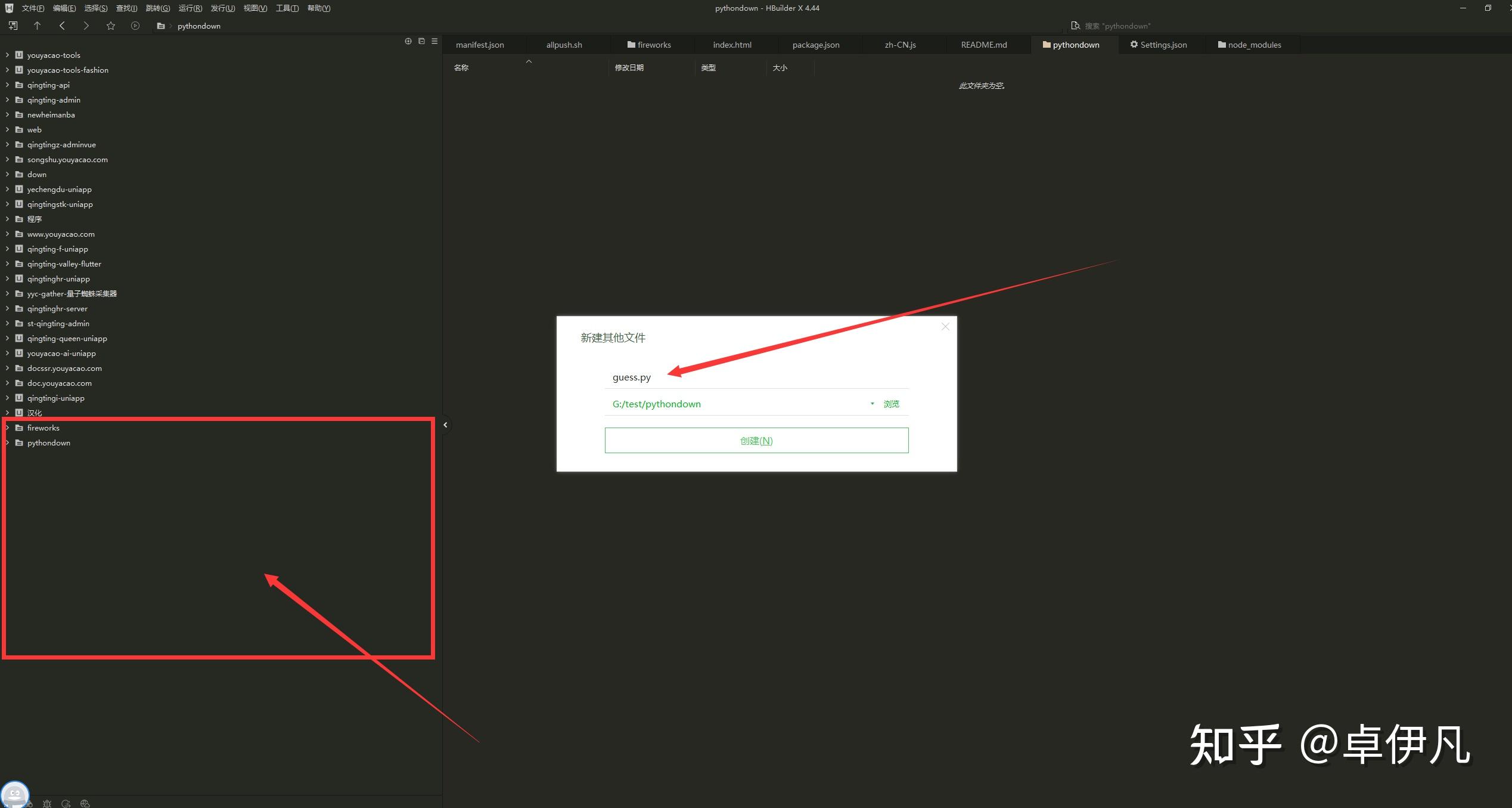The height and width of the screenshot is (808, 1512).
Task: Close the 新建其他文件 dialog
Action: [x=945, y=327]
